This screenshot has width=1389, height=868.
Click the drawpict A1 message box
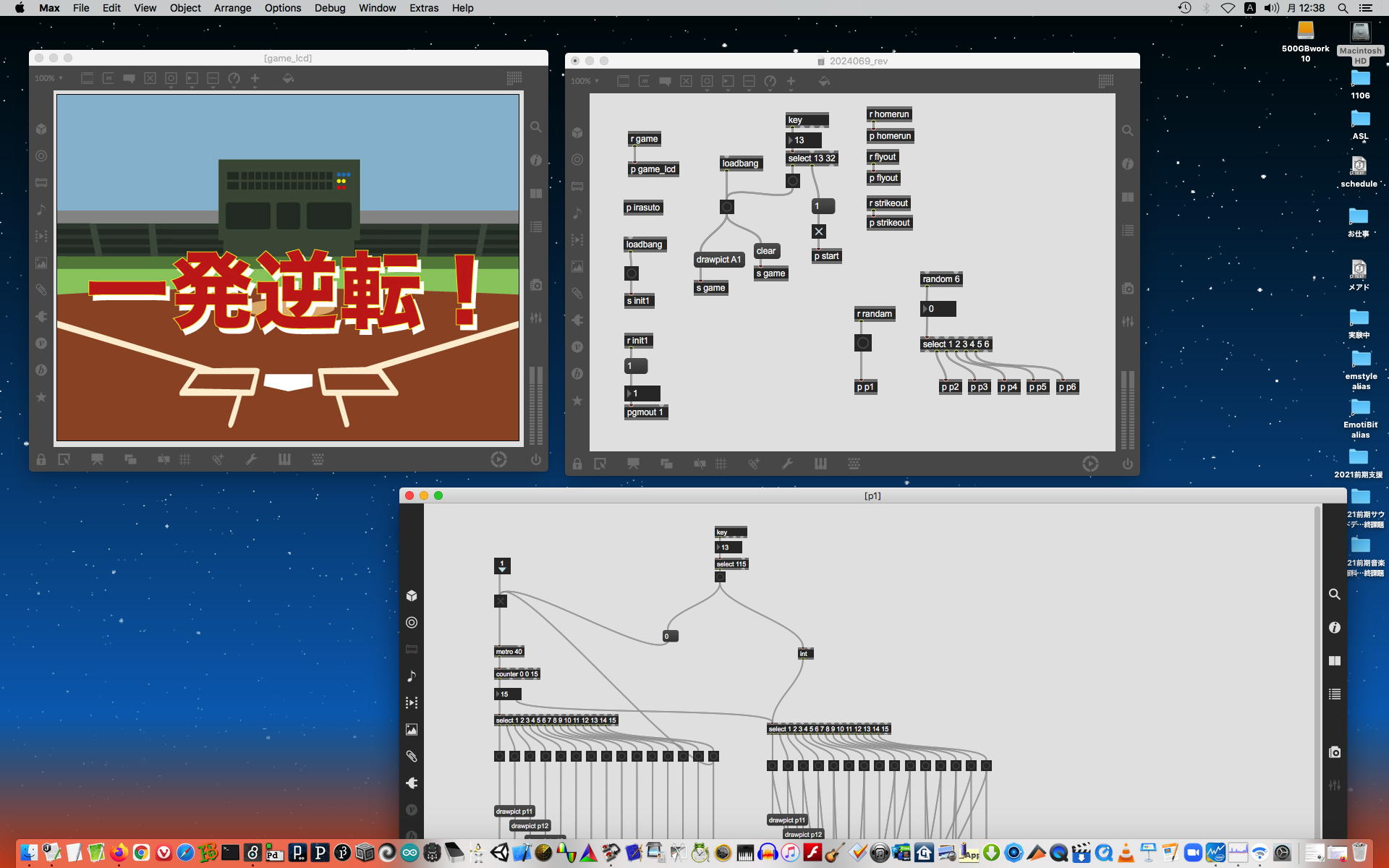718,260
